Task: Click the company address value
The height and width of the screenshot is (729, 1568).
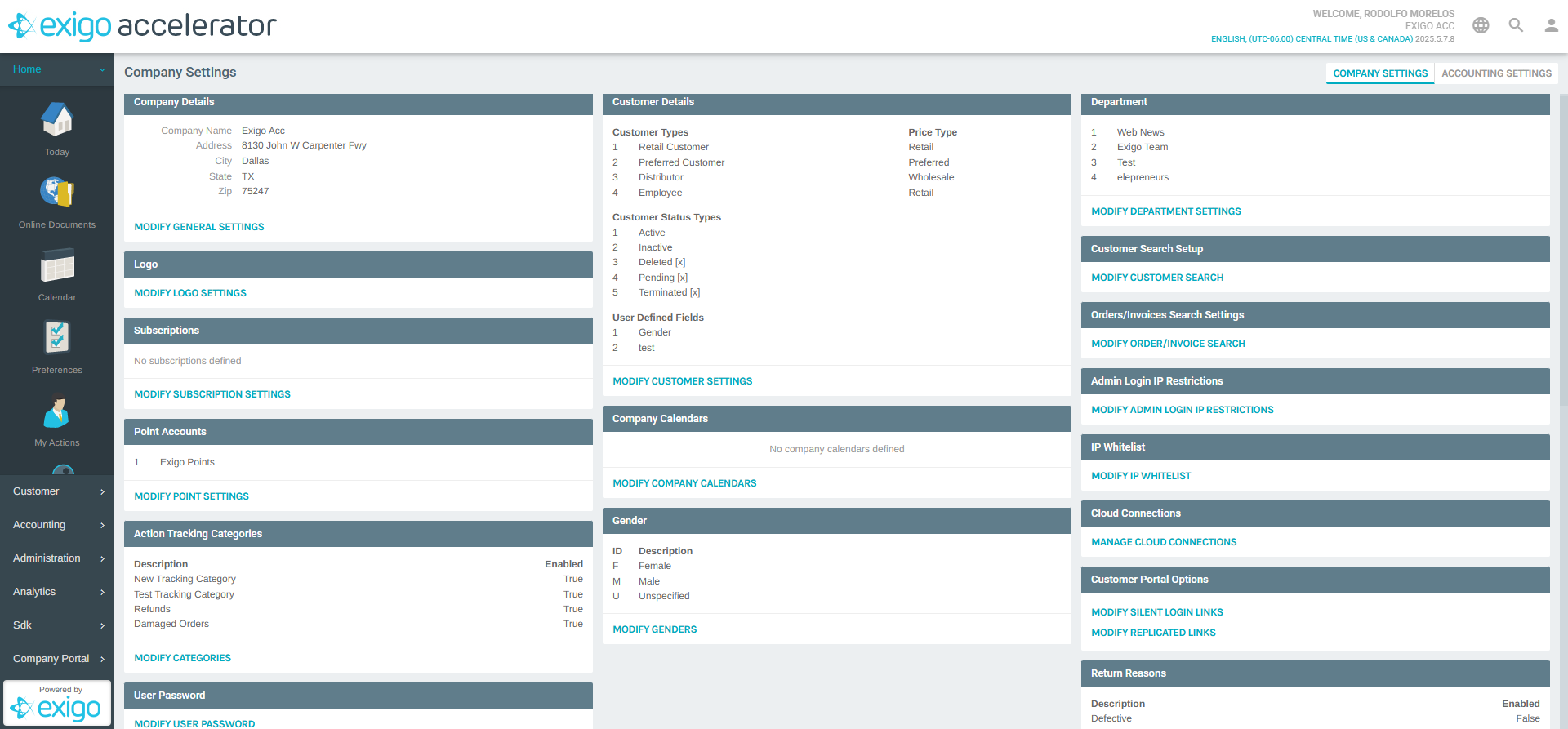Action: pyautogui.click(x=304, y=145)
